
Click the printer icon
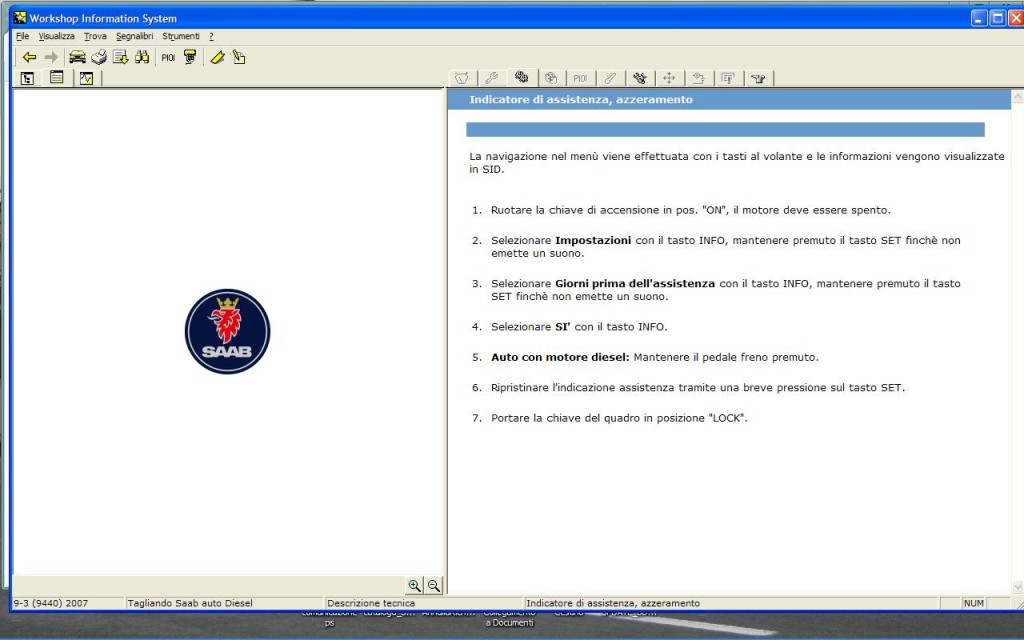click(x=99, y=57)
